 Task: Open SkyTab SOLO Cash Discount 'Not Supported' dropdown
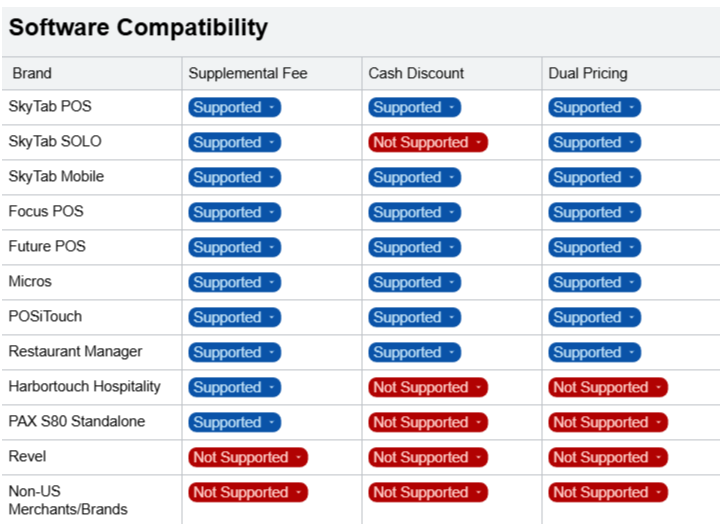pyautogui.click(x=428, y=143)
